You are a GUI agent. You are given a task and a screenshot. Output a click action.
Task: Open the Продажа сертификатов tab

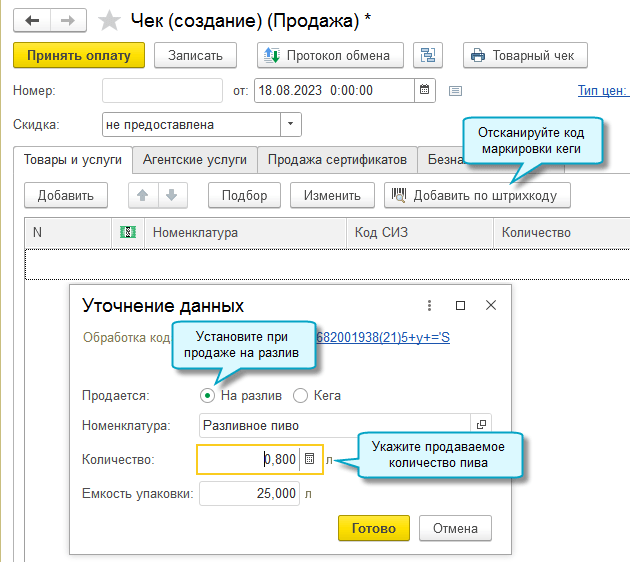(337, 159)
